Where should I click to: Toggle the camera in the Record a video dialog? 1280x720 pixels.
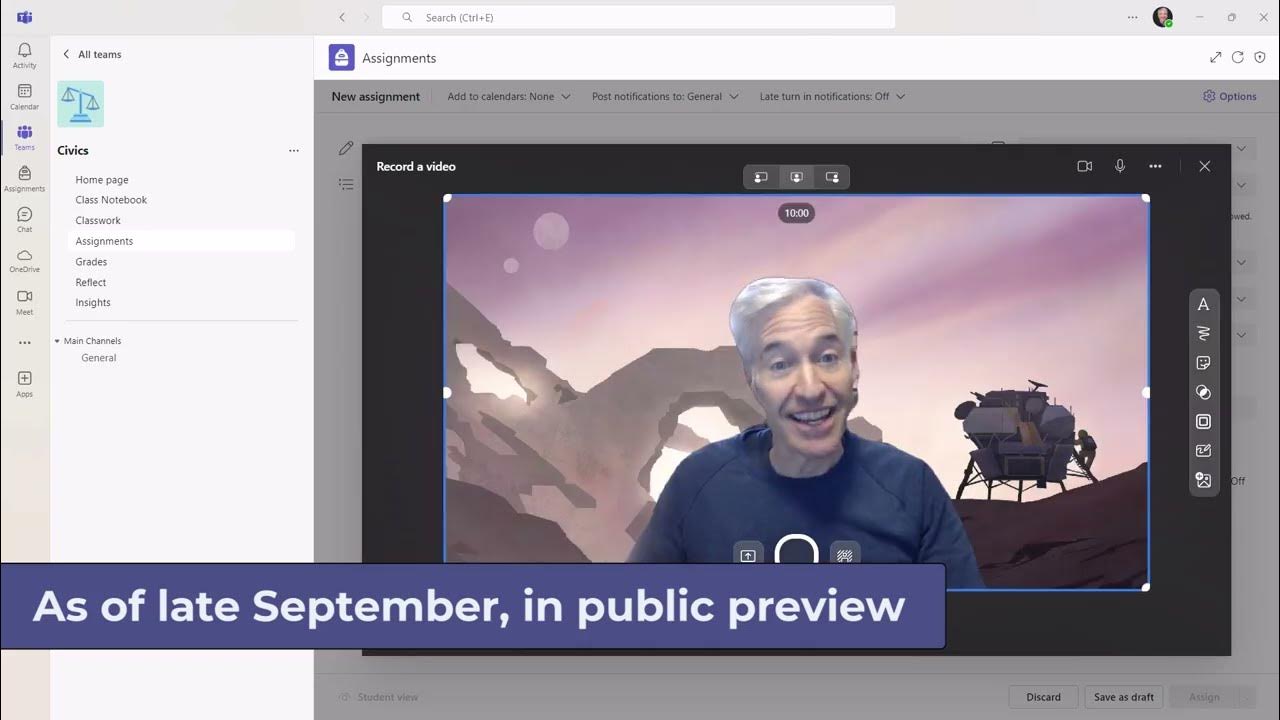(1084, 166)
